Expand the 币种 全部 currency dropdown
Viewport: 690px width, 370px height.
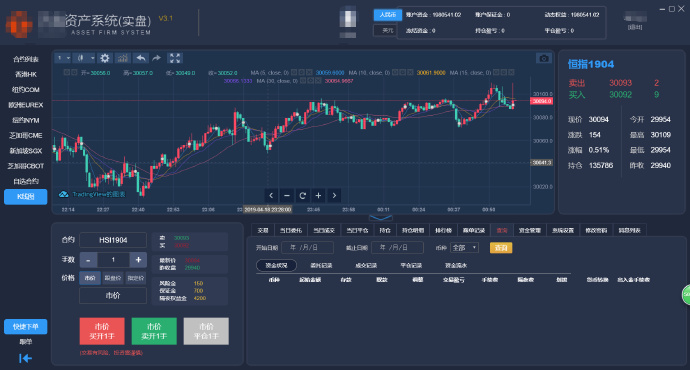(x=464, y=248)
